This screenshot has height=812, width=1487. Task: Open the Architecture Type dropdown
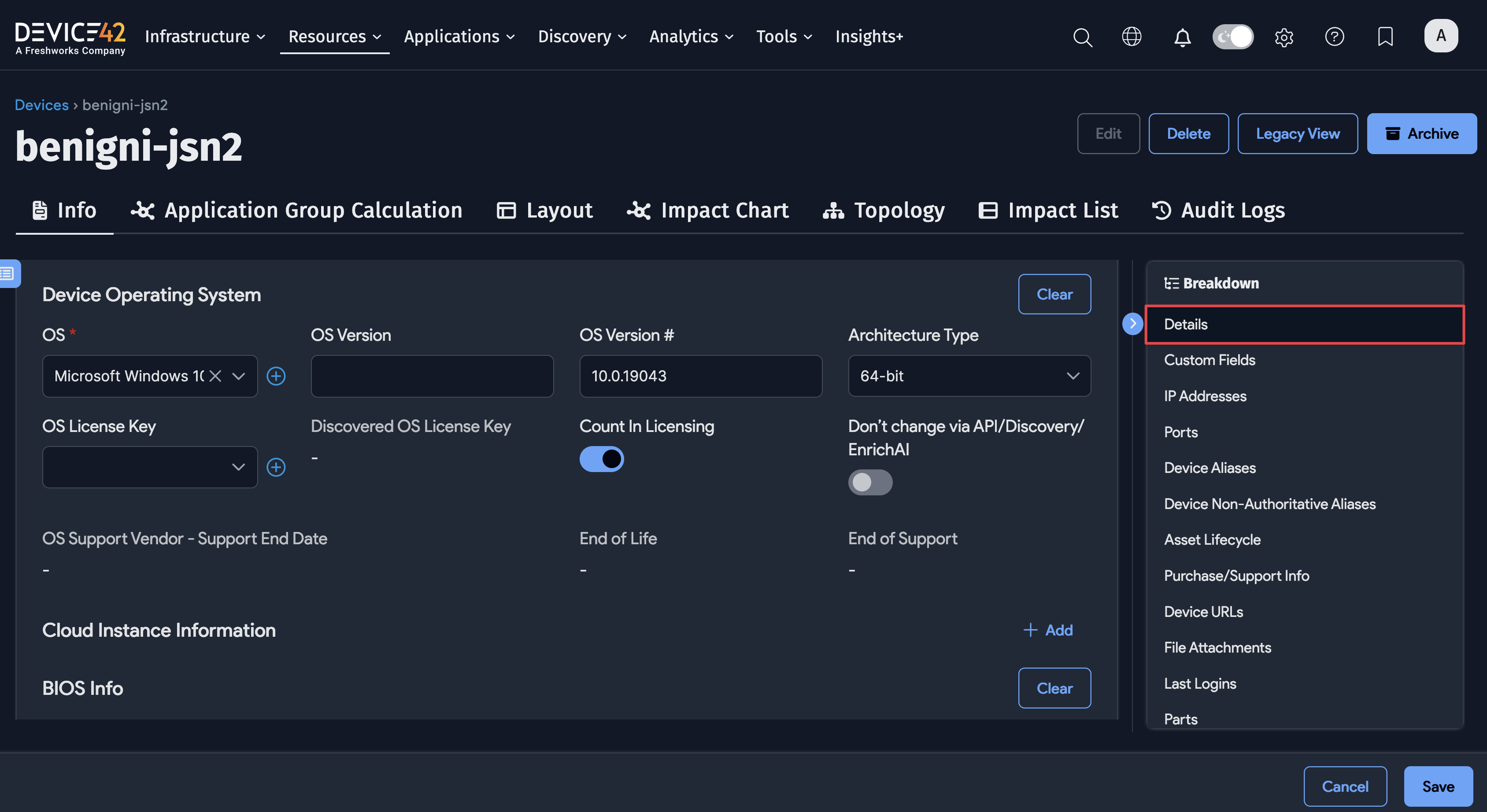[969, 376]
